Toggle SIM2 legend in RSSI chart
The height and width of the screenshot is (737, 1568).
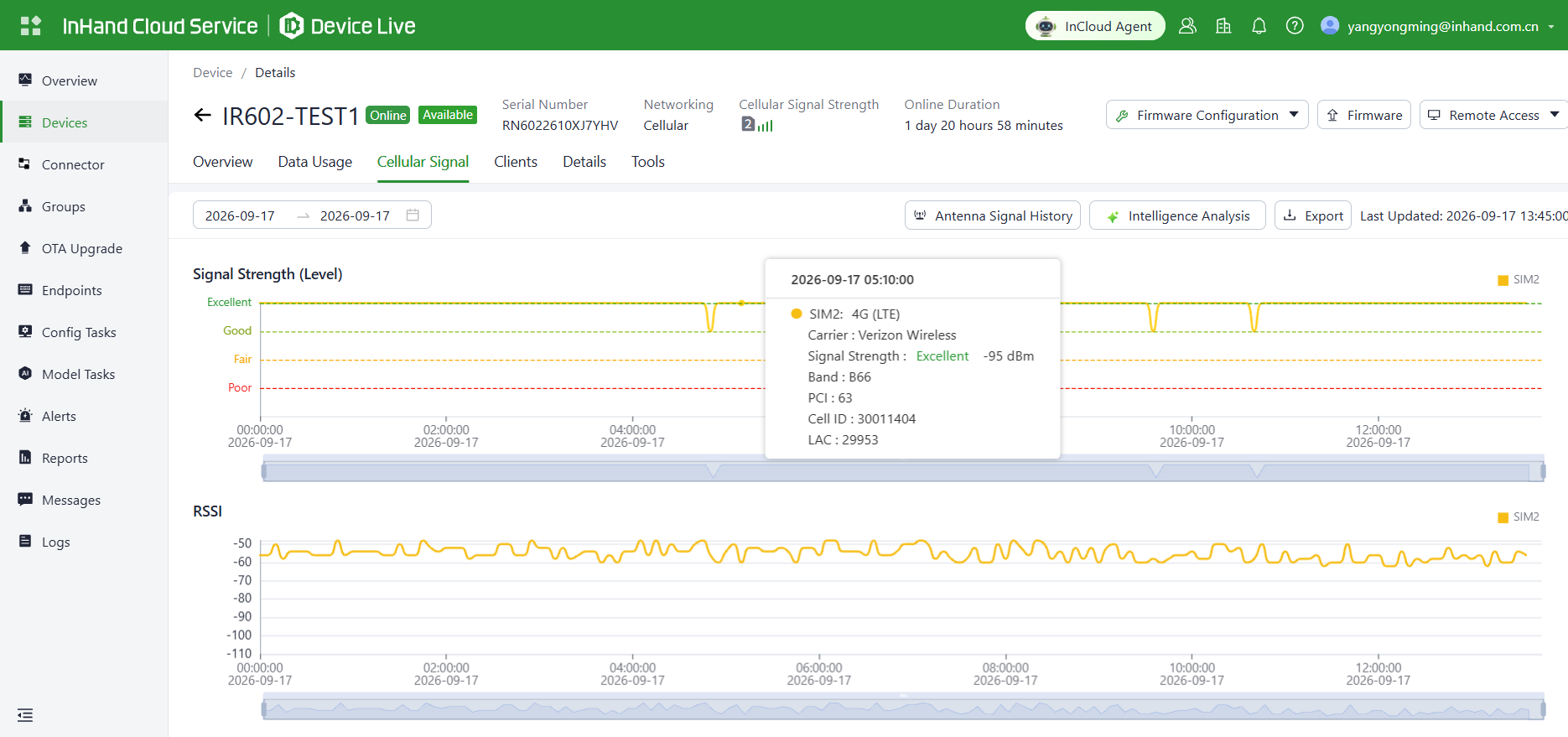point(1519,517)
